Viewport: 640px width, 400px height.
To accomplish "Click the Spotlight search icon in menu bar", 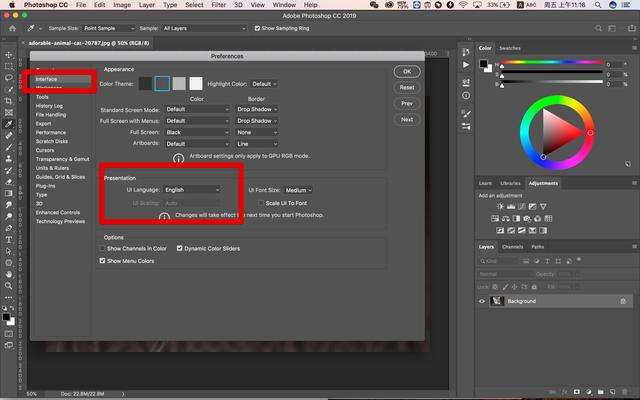I will tap(598, 5).
